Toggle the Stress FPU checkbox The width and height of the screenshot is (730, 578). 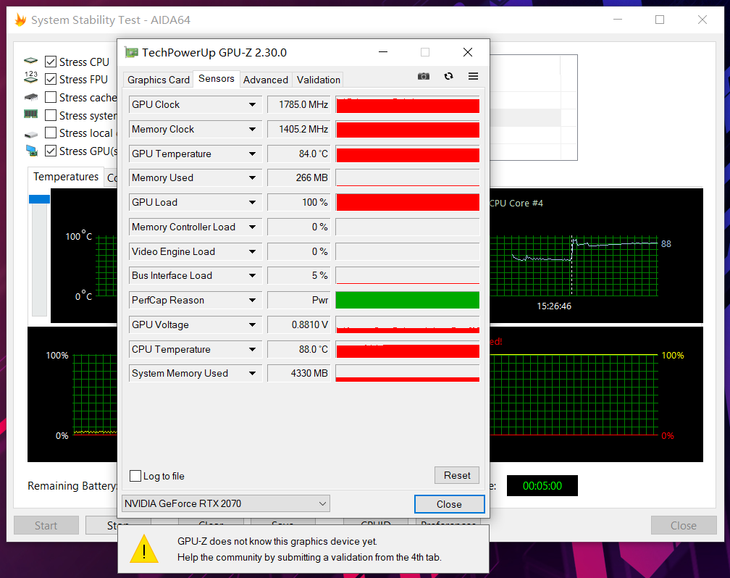pyautogui.click(x=50, y=79)
